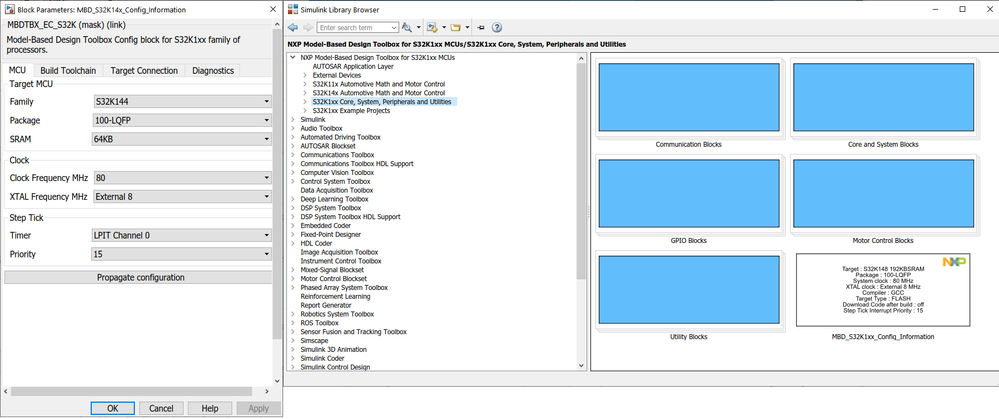The image size is (999, 419).
Task: Open GPIO Blocks library thumbnail
Action: [689, 193]
